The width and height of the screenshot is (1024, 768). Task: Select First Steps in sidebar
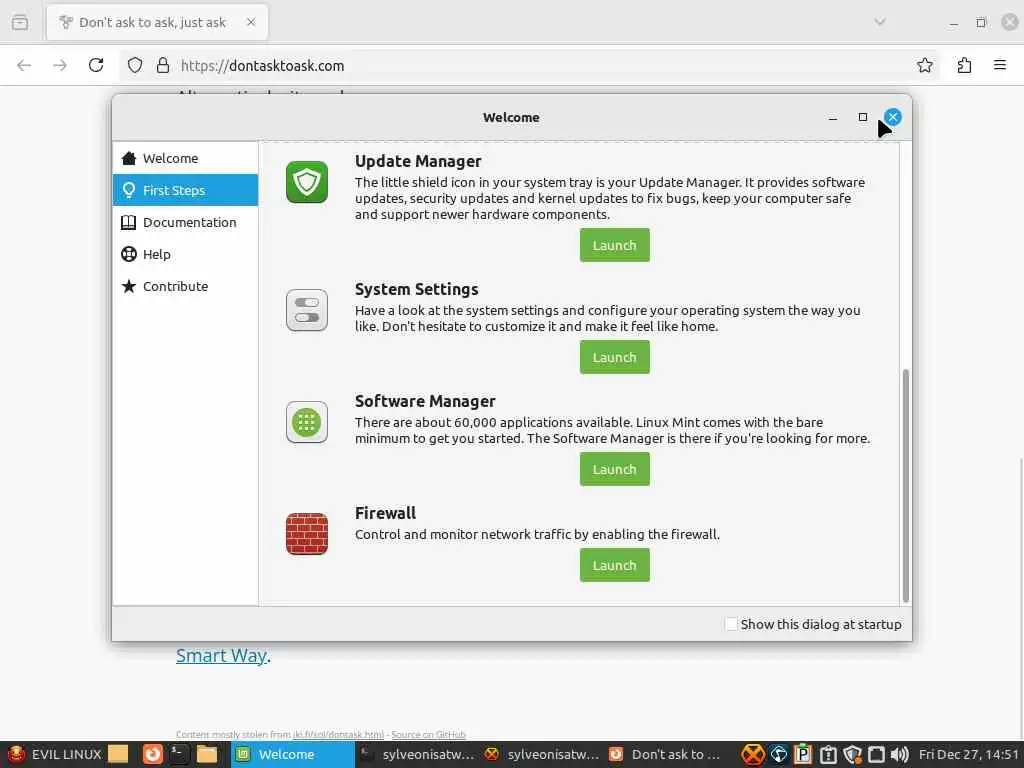click(x=185, y=190)
